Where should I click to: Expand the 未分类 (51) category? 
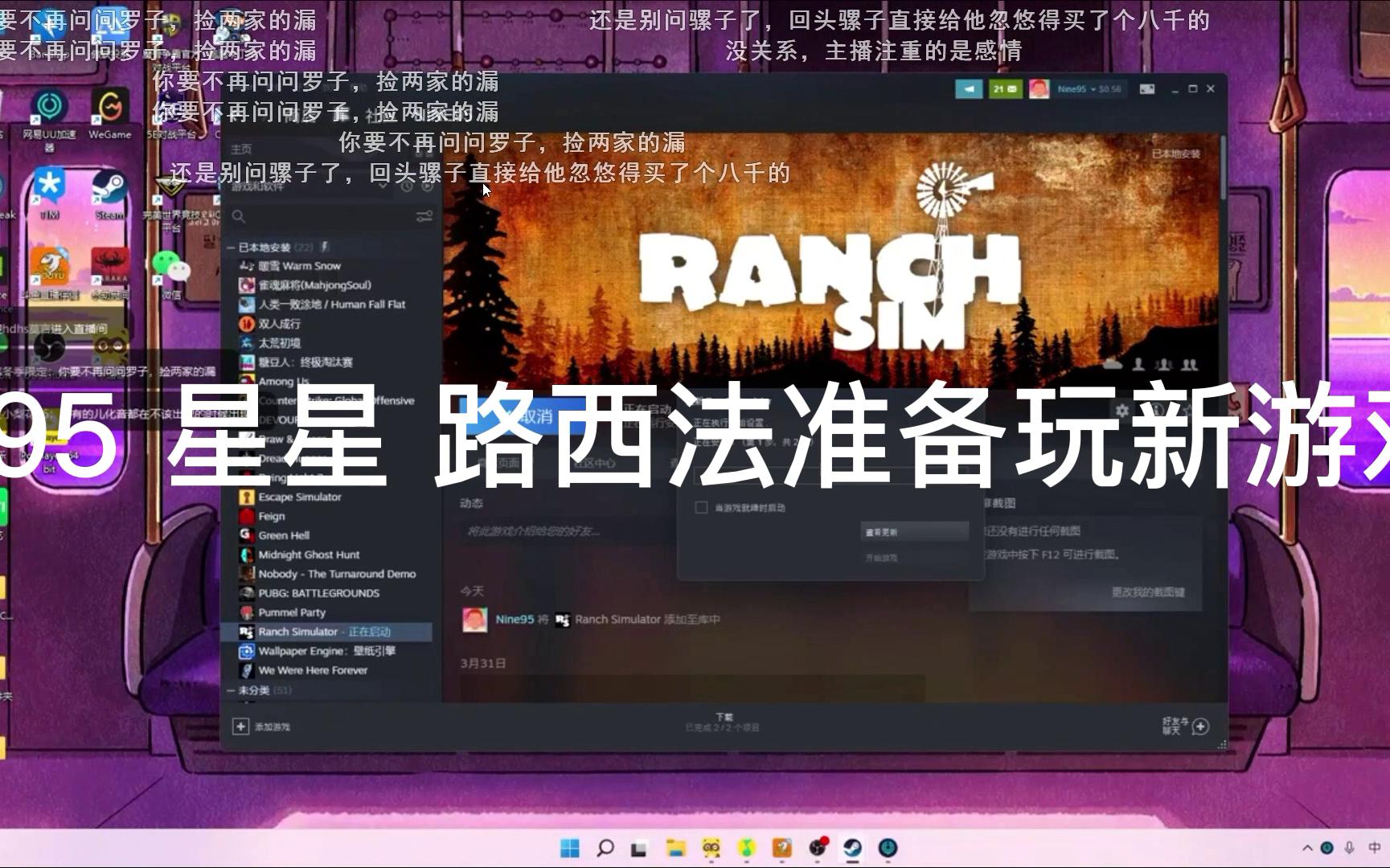(x=231, y=690)
